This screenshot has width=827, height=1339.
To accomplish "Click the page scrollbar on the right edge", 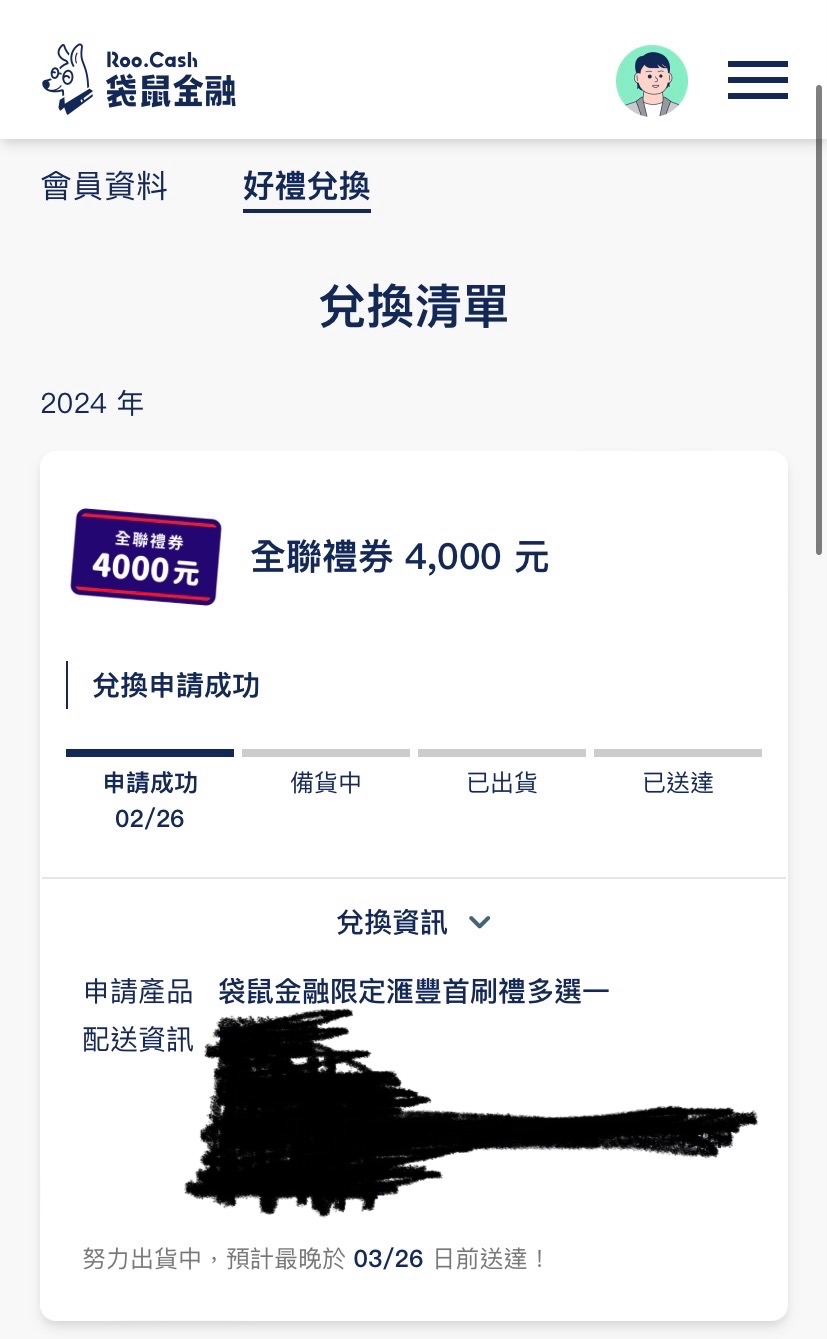I will tap(821, 320).
